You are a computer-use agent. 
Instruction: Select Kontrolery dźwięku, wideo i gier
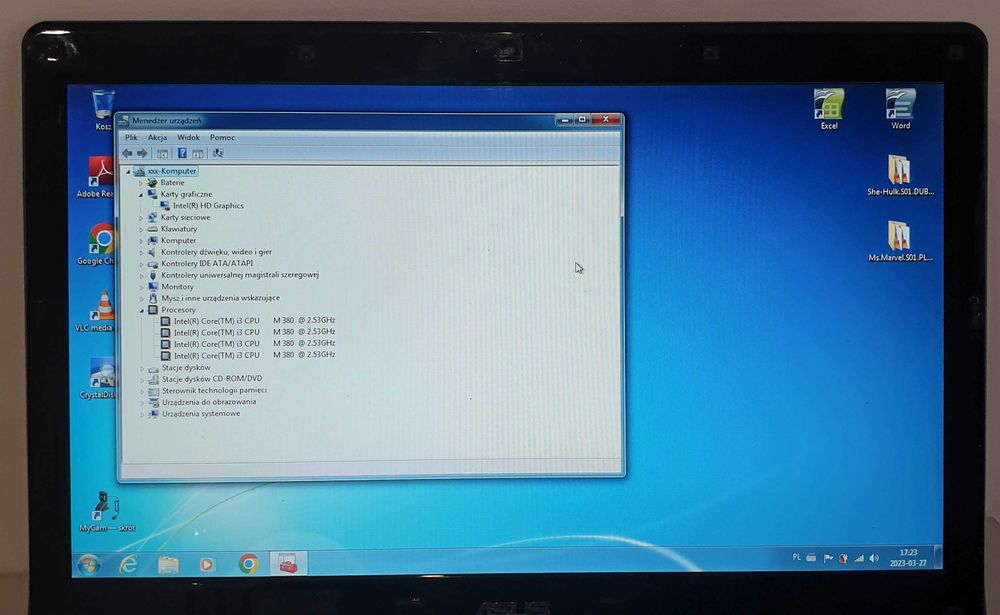(x=216, y=252)
